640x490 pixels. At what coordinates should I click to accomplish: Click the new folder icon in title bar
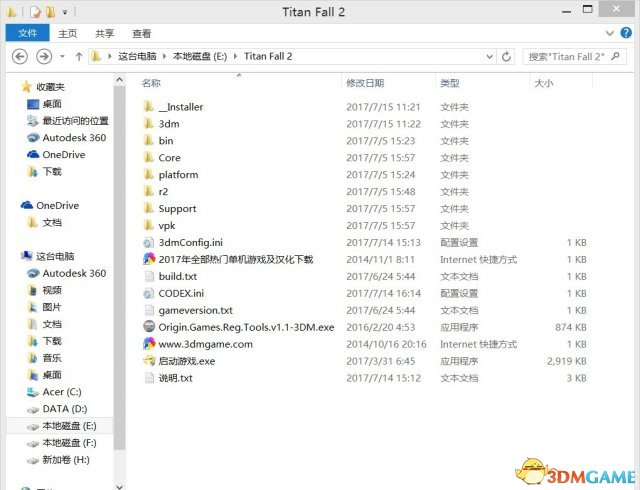coord(50,12)
